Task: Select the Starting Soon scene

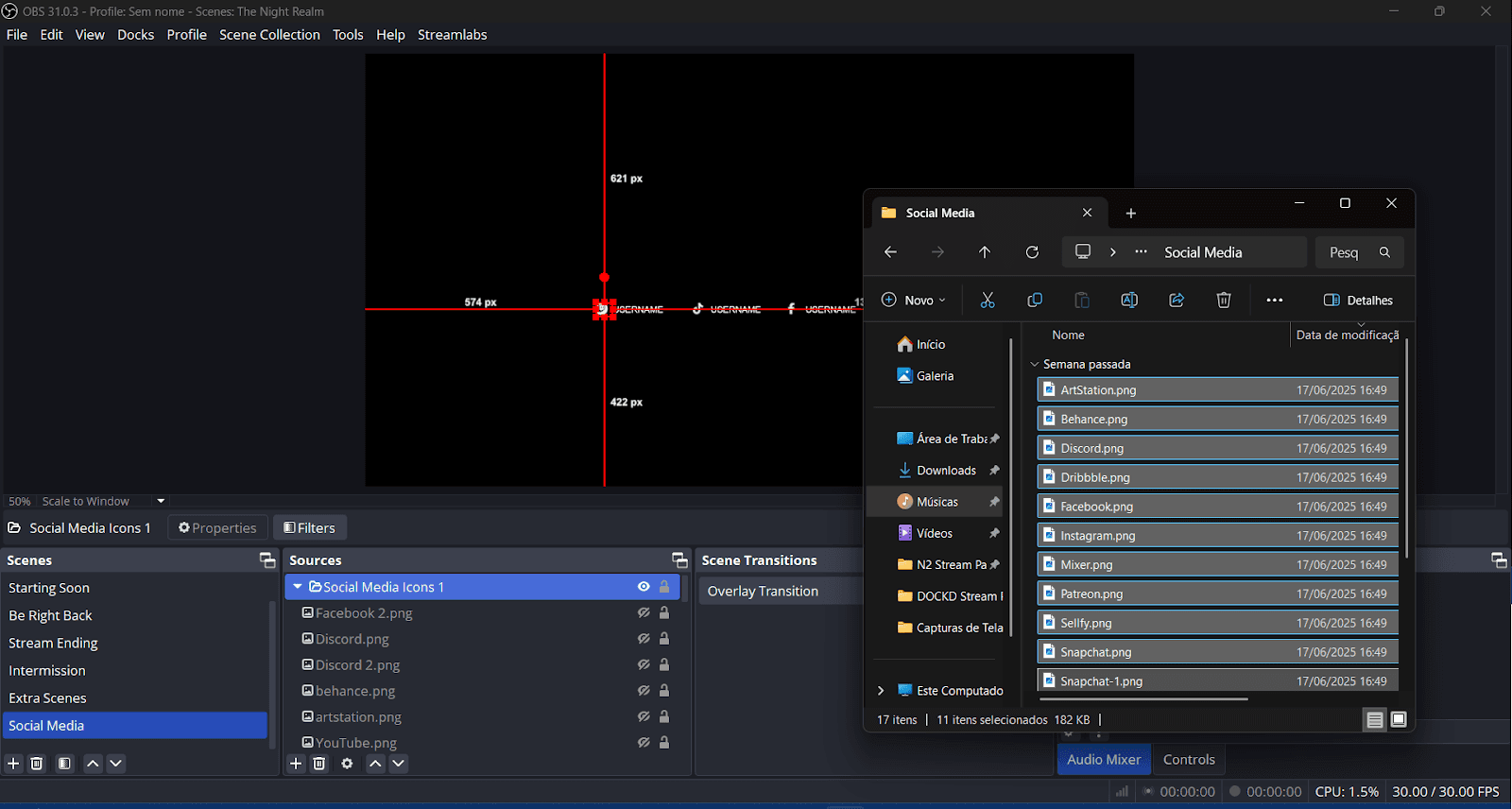Action: [x=135, y=588]
